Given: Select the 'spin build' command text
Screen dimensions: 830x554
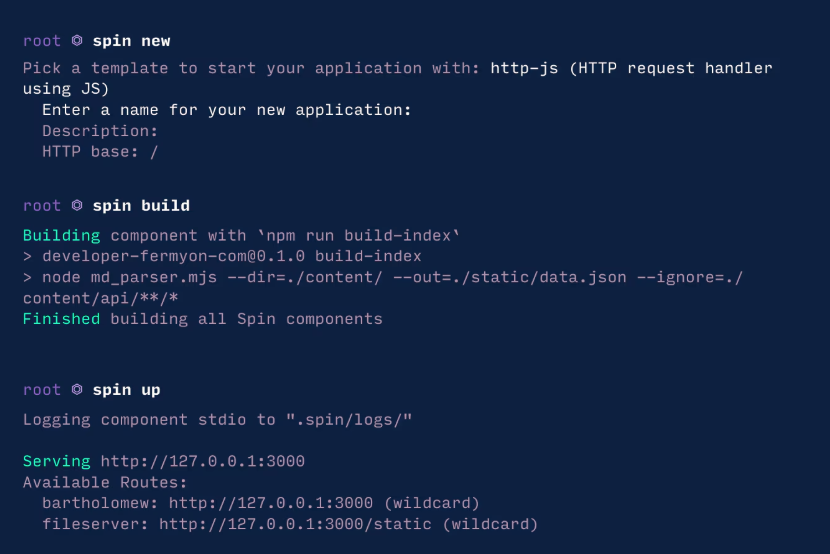Looking at the screenshot, I should pyautogui.click(x=141, y=206).
